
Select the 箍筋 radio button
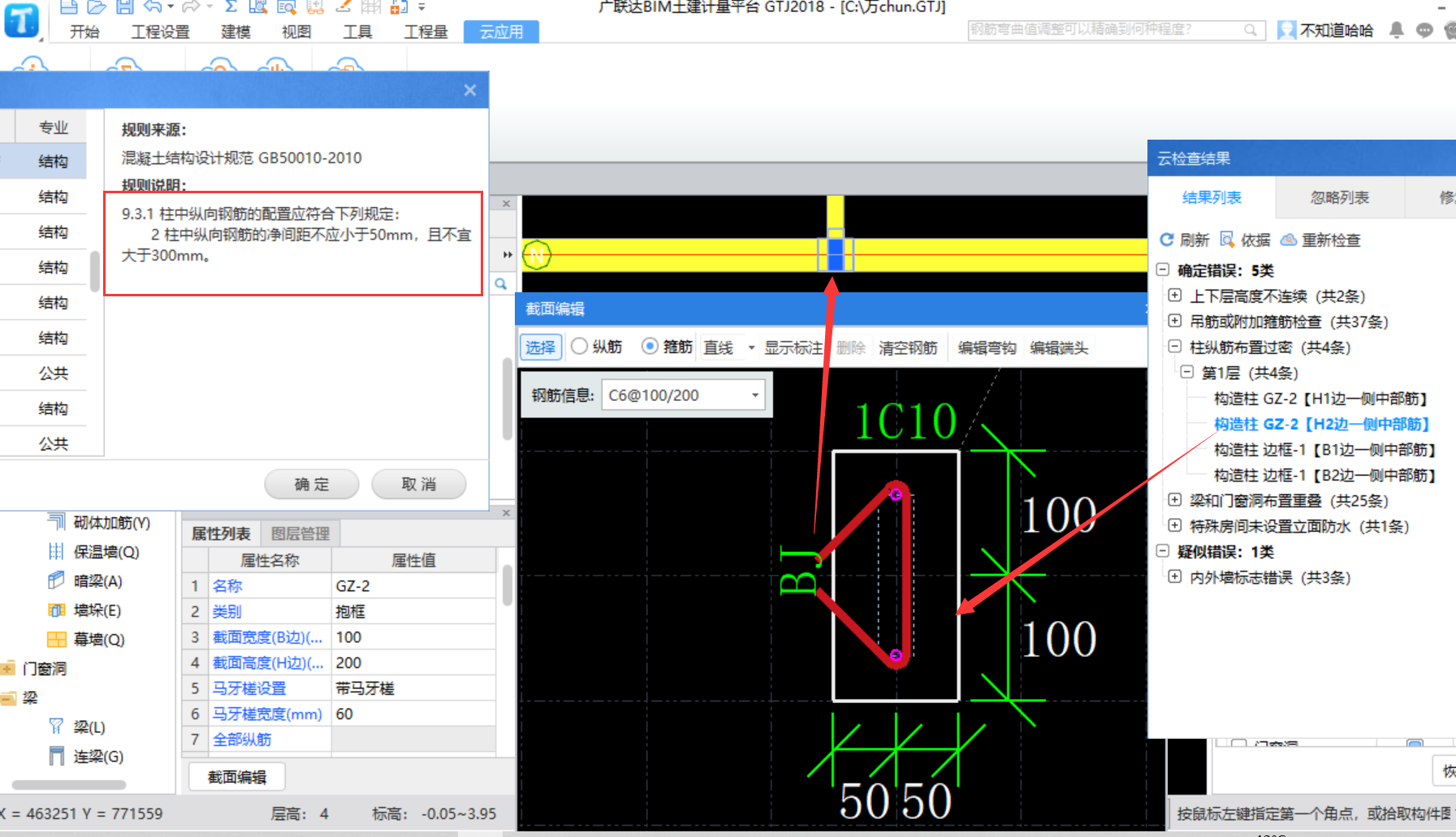click(x=650, y=347)
